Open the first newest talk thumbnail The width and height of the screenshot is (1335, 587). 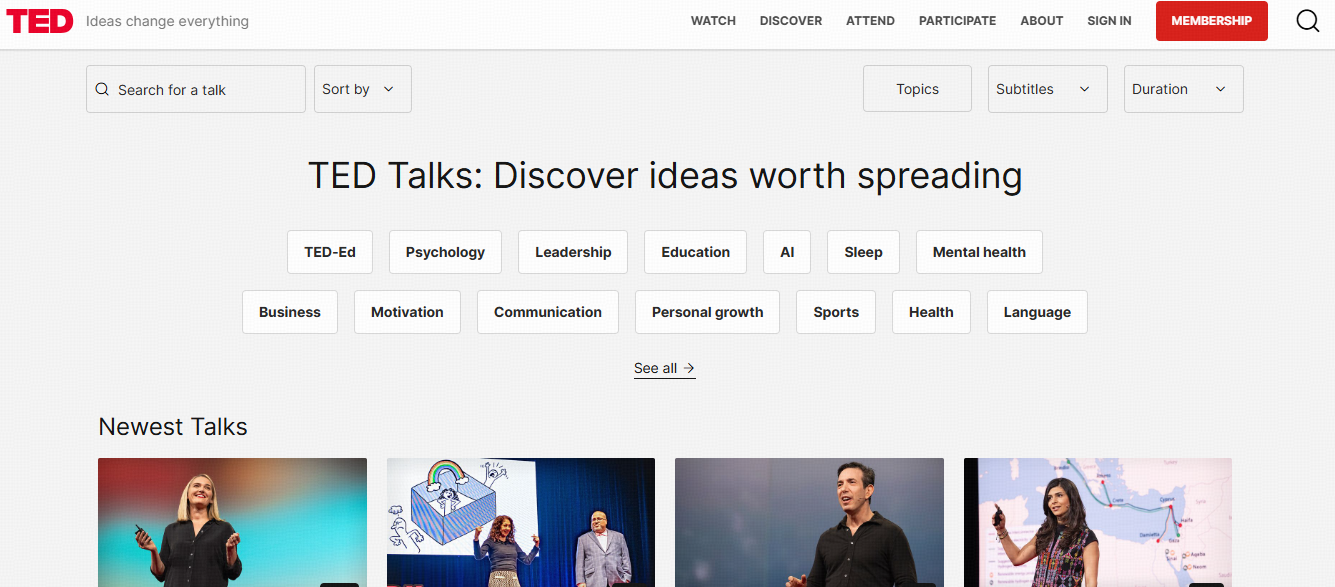232,522
